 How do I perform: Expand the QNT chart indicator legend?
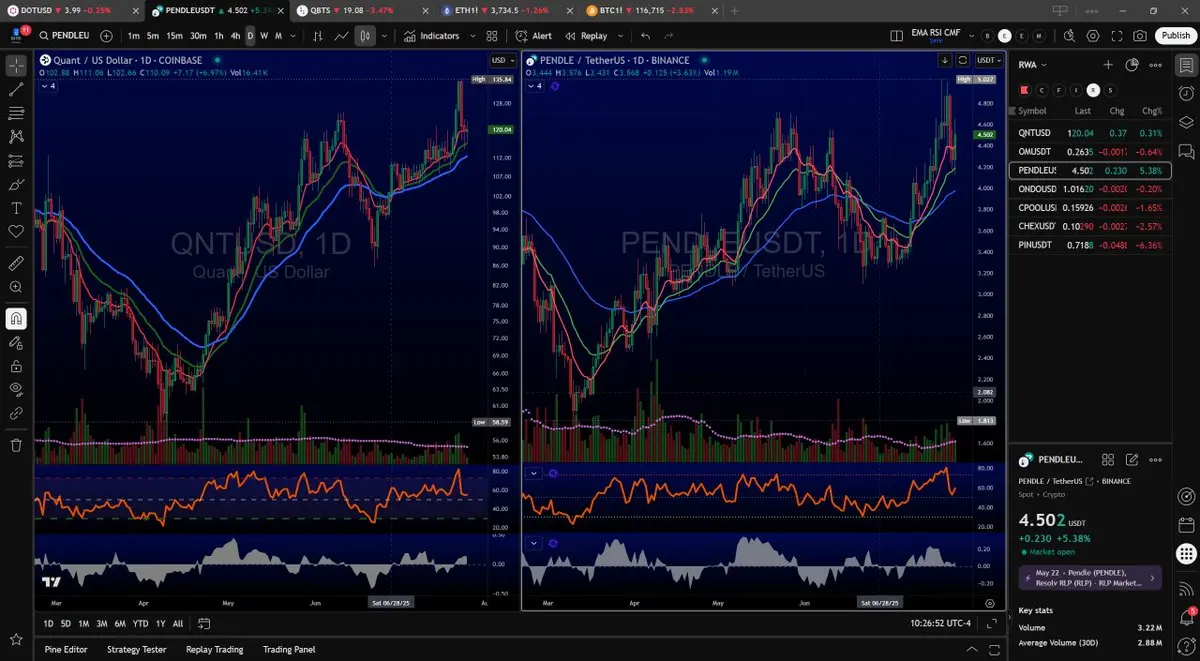(48, 86)
